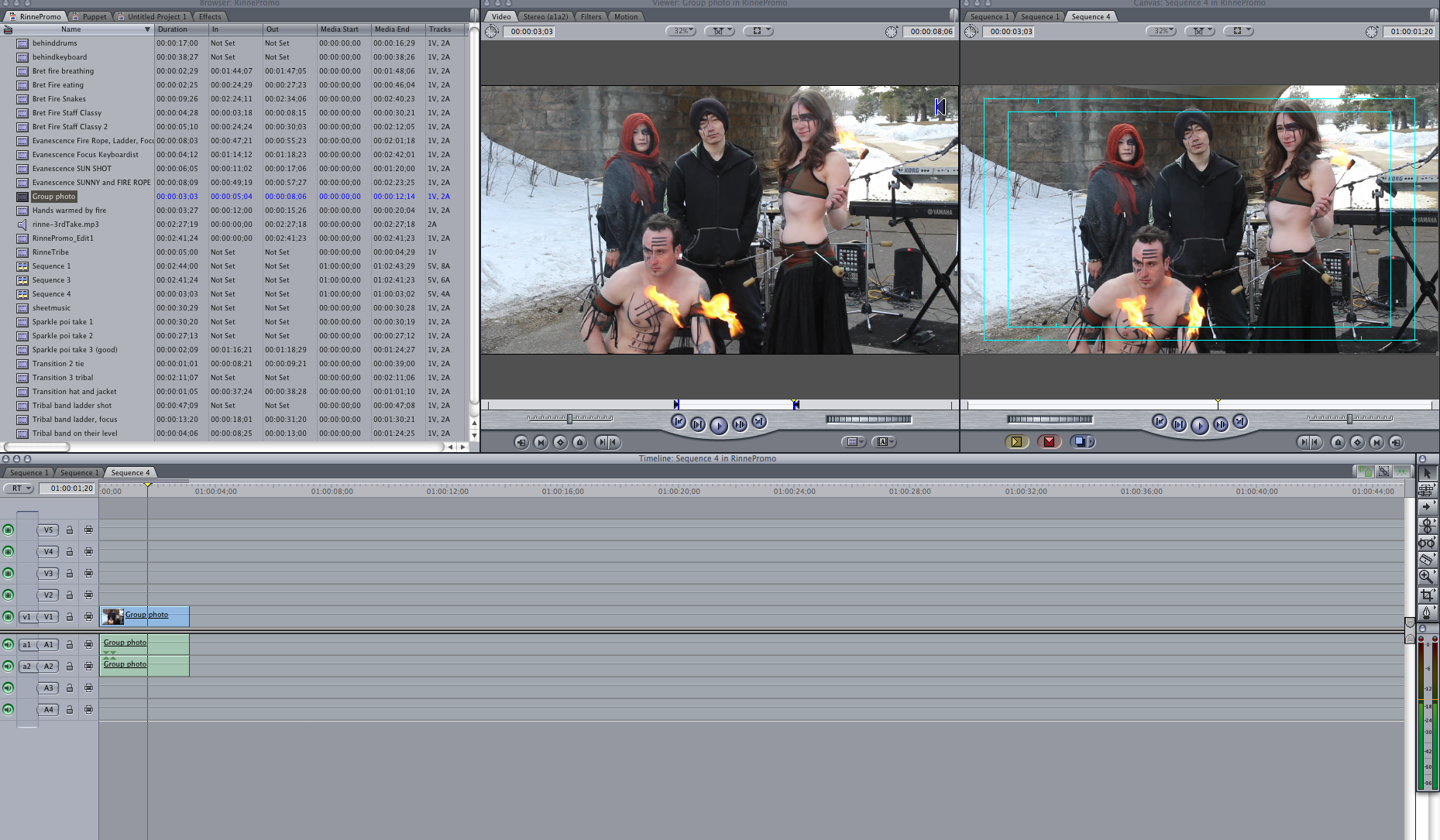Select the Pen tool in tool palette
The image size is (1440, 840).
[1427, 612]
